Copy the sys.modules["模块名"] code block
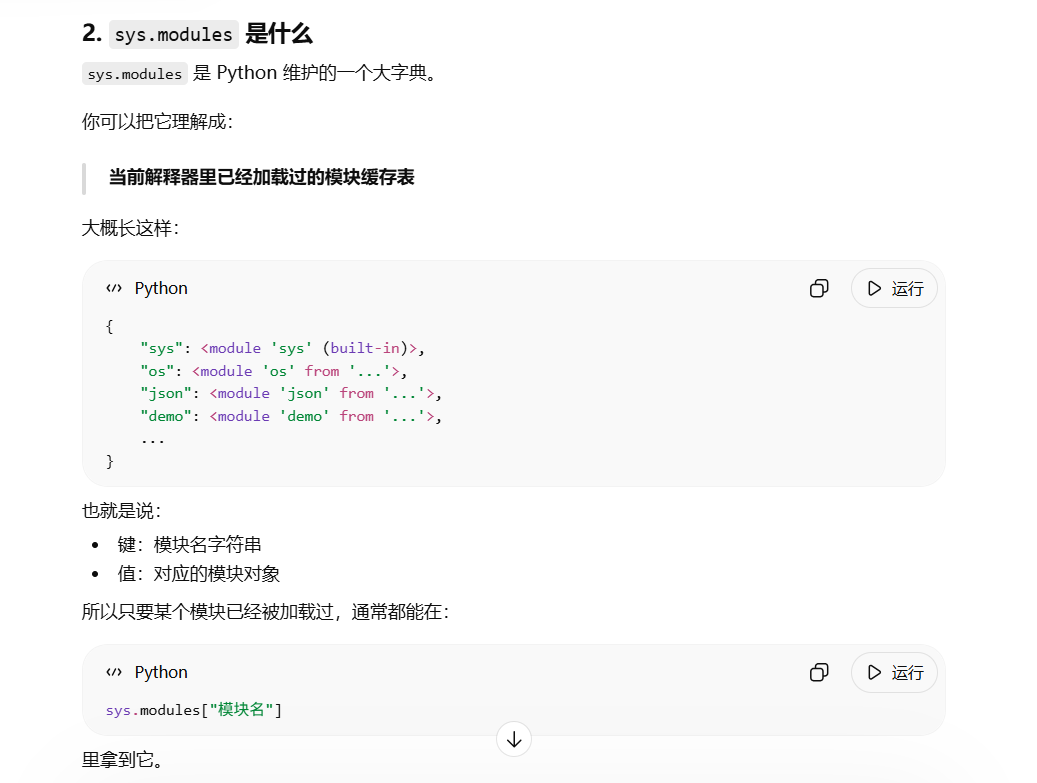This screenshot has width=1037, height=783. pyautogui.click(x=819, y=673)
